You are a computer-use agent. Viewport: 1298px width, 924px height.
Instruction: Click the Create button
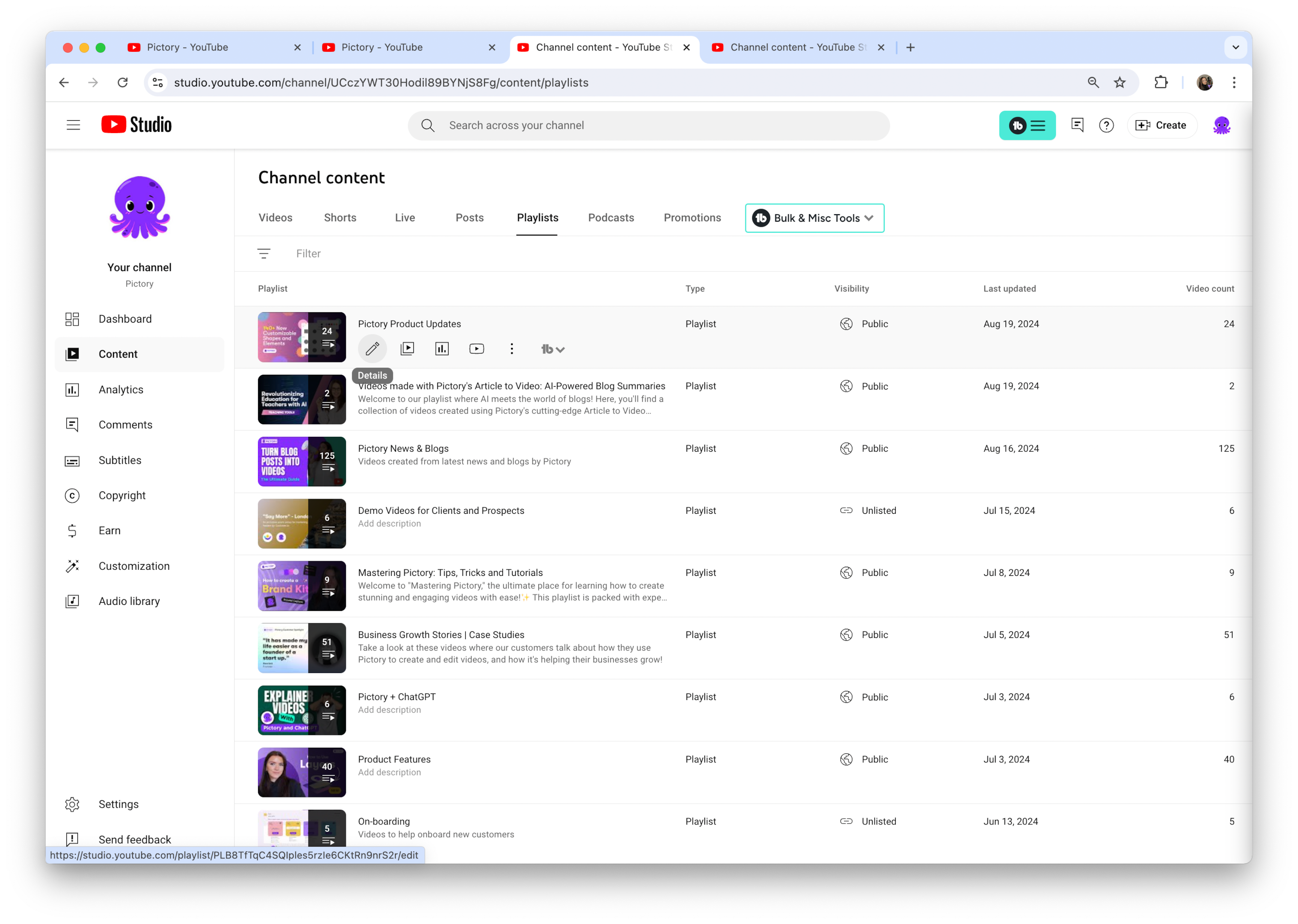[x=1161, y=125]
